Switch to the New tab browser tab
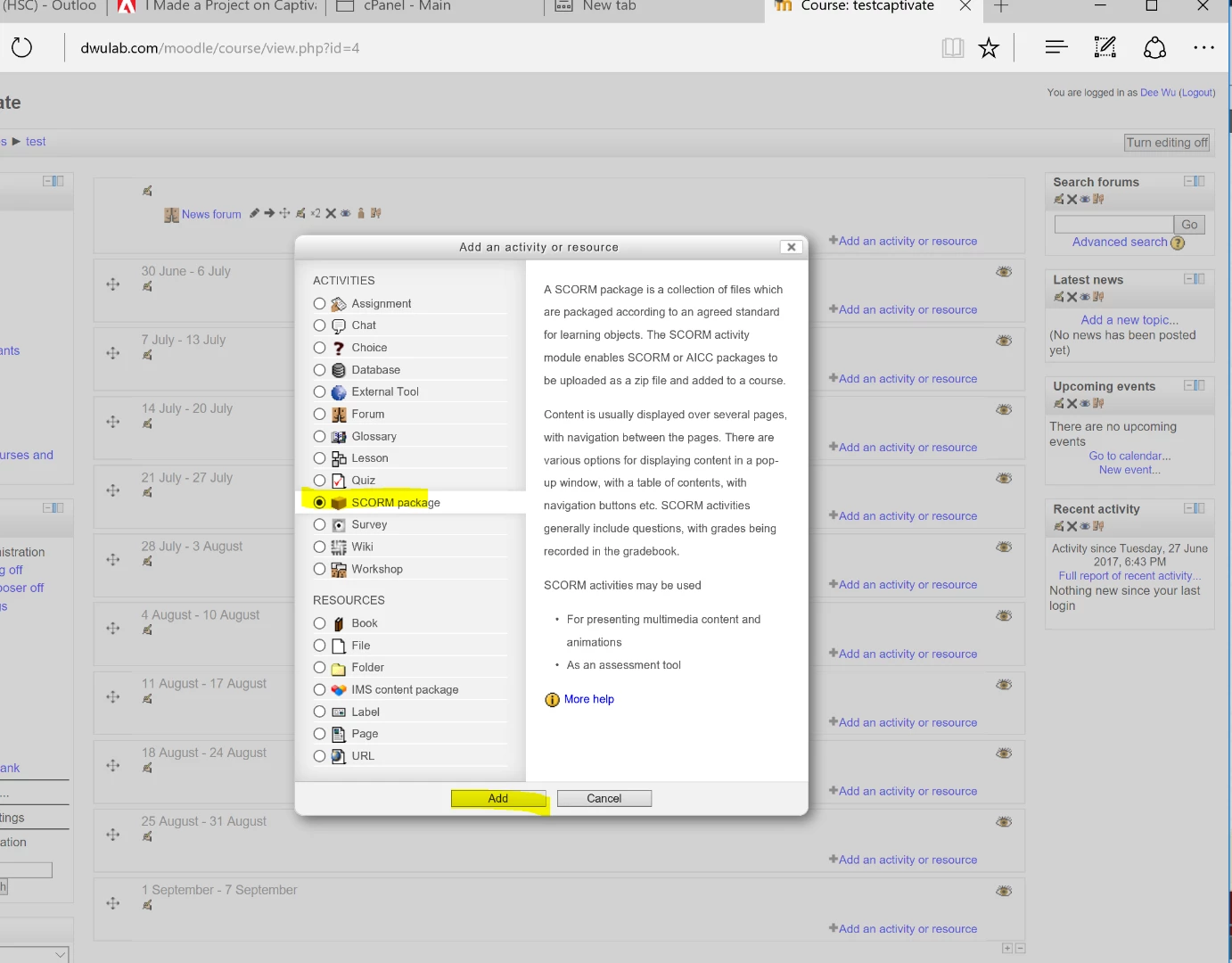The image size is (1232, 963). coord(653,7)
